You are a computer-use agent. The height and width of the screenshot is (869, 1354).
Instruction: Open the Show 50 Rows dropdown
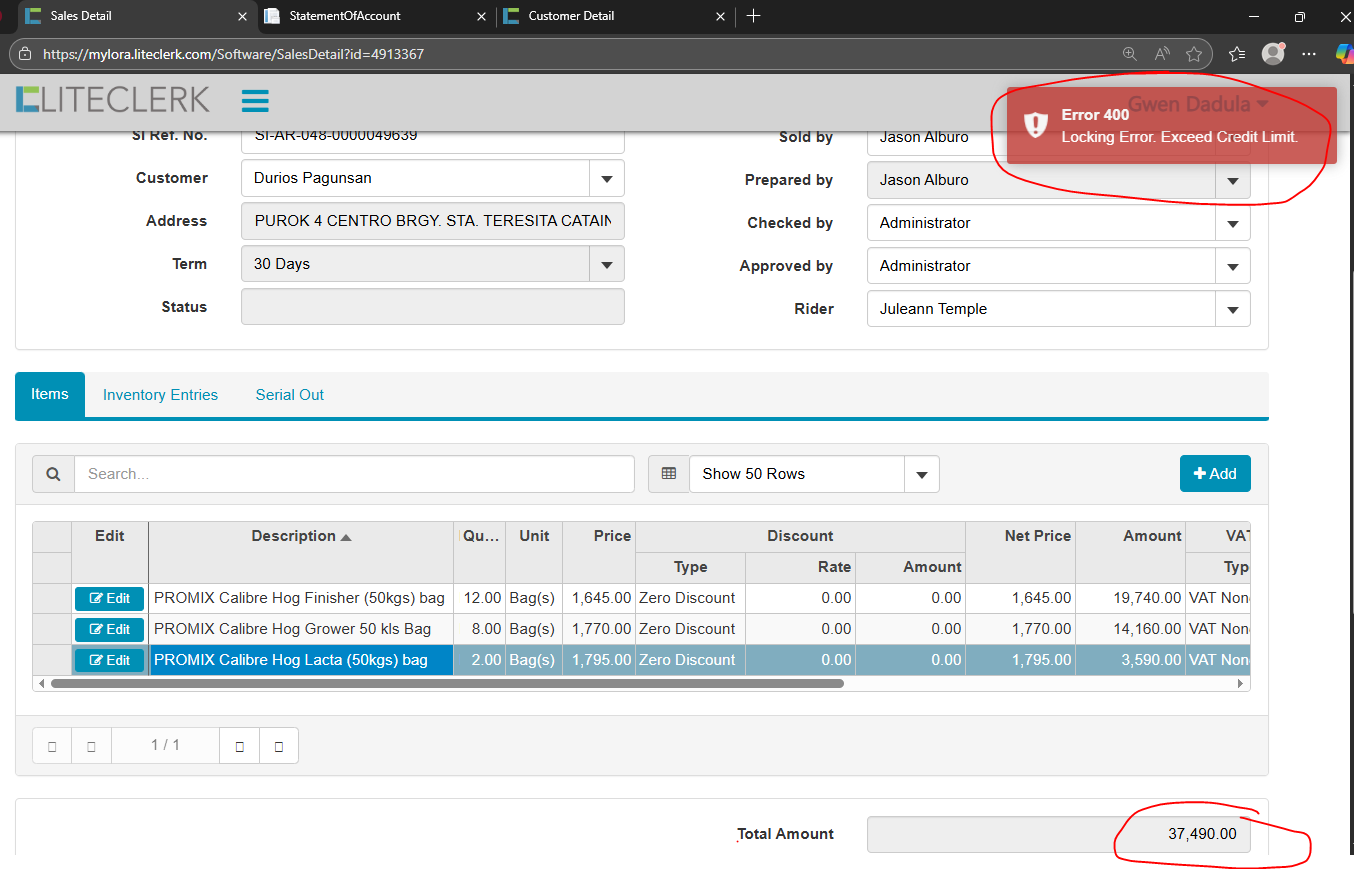click(x=921, y=474)
